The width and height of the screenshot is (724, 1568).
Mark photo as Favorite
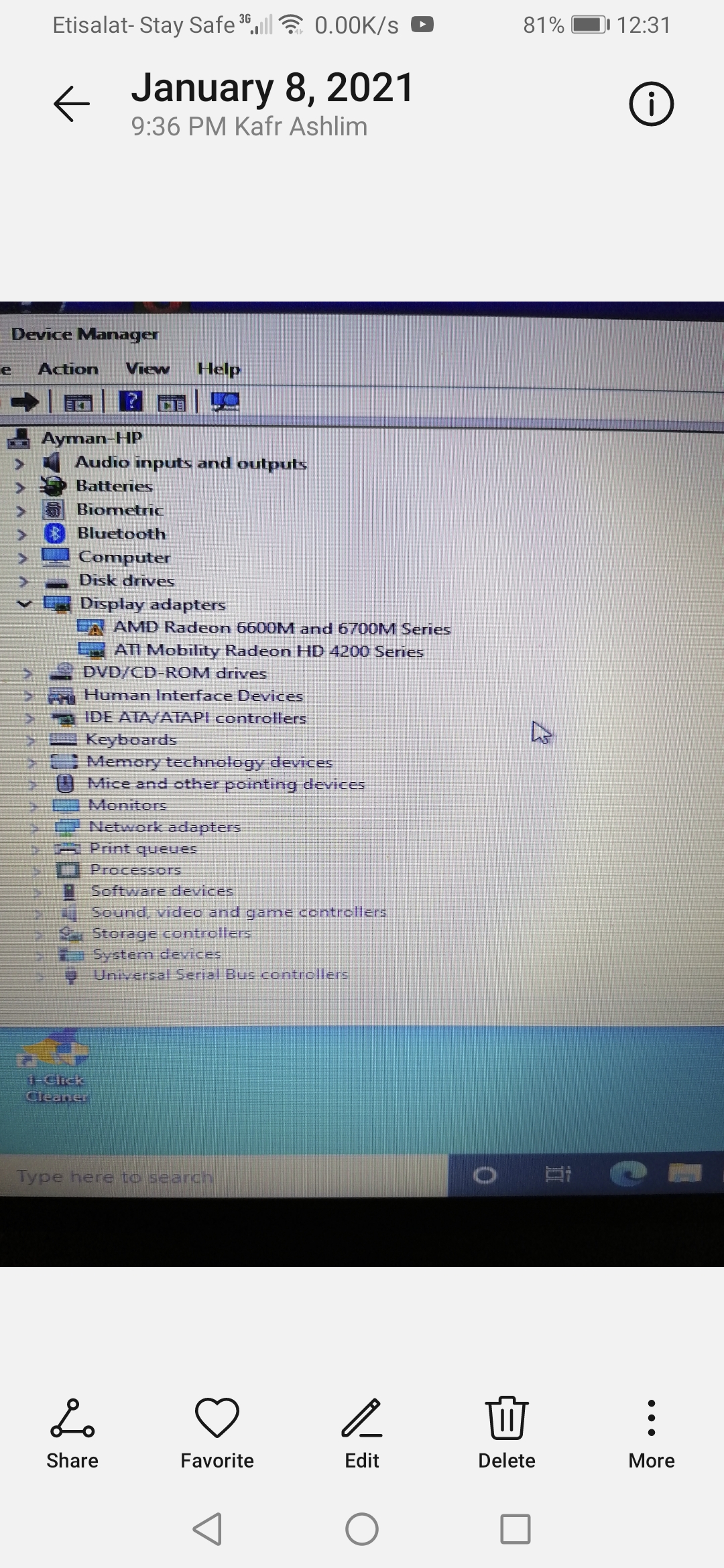tap(217, 1434)
